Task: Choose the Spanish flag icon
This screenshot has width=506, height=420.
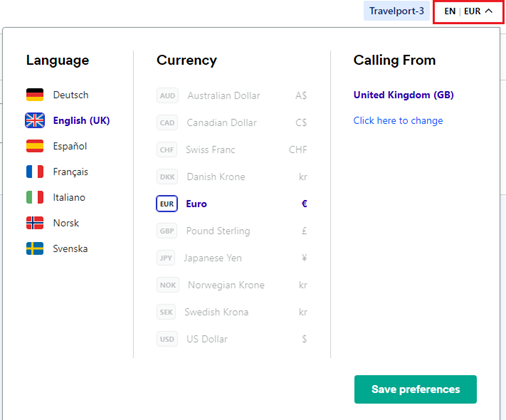Action: tap(35, 146)
